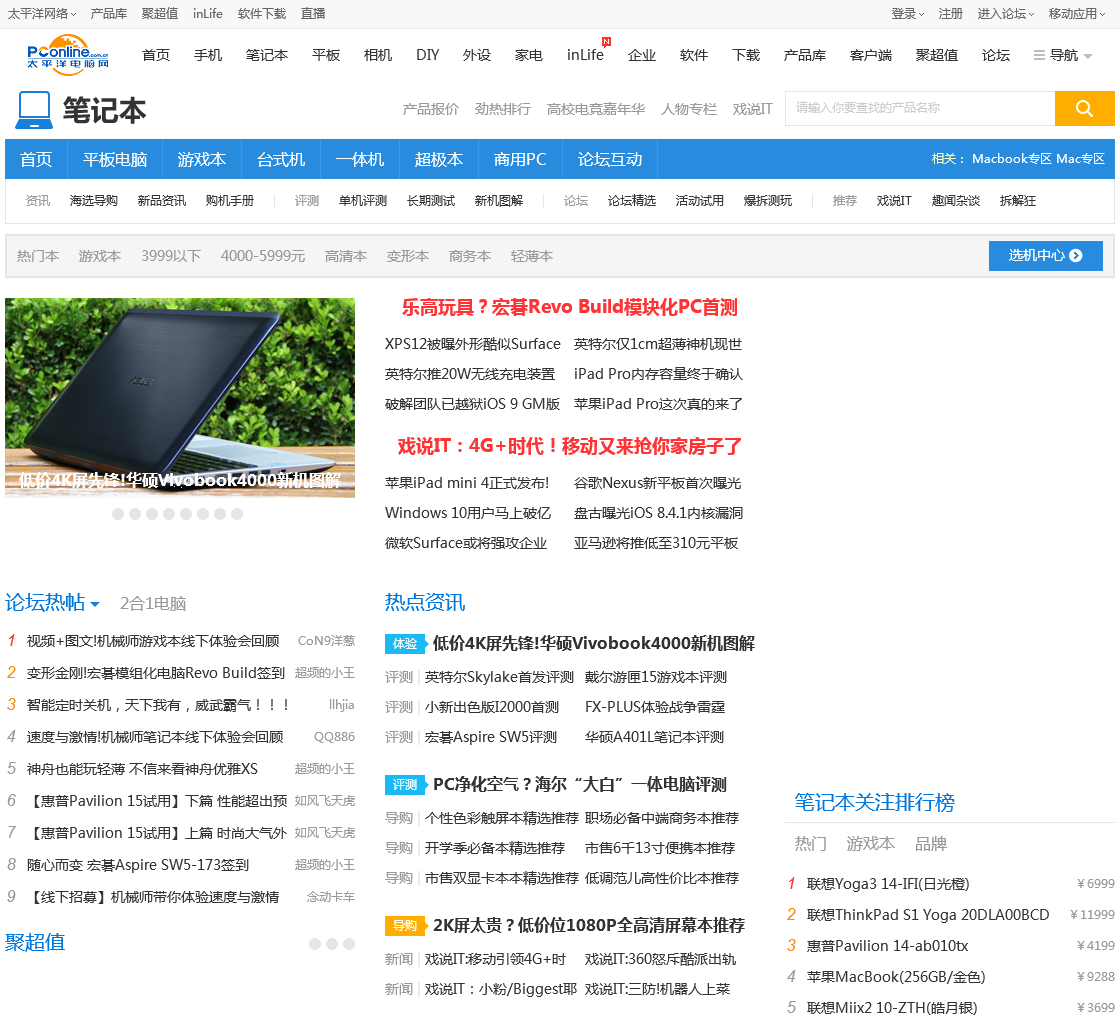Image resolution: width=1120 pixels, height=1018 pixels.
Task: Click the hamburger icon next to 导航
Action: 1039,55
